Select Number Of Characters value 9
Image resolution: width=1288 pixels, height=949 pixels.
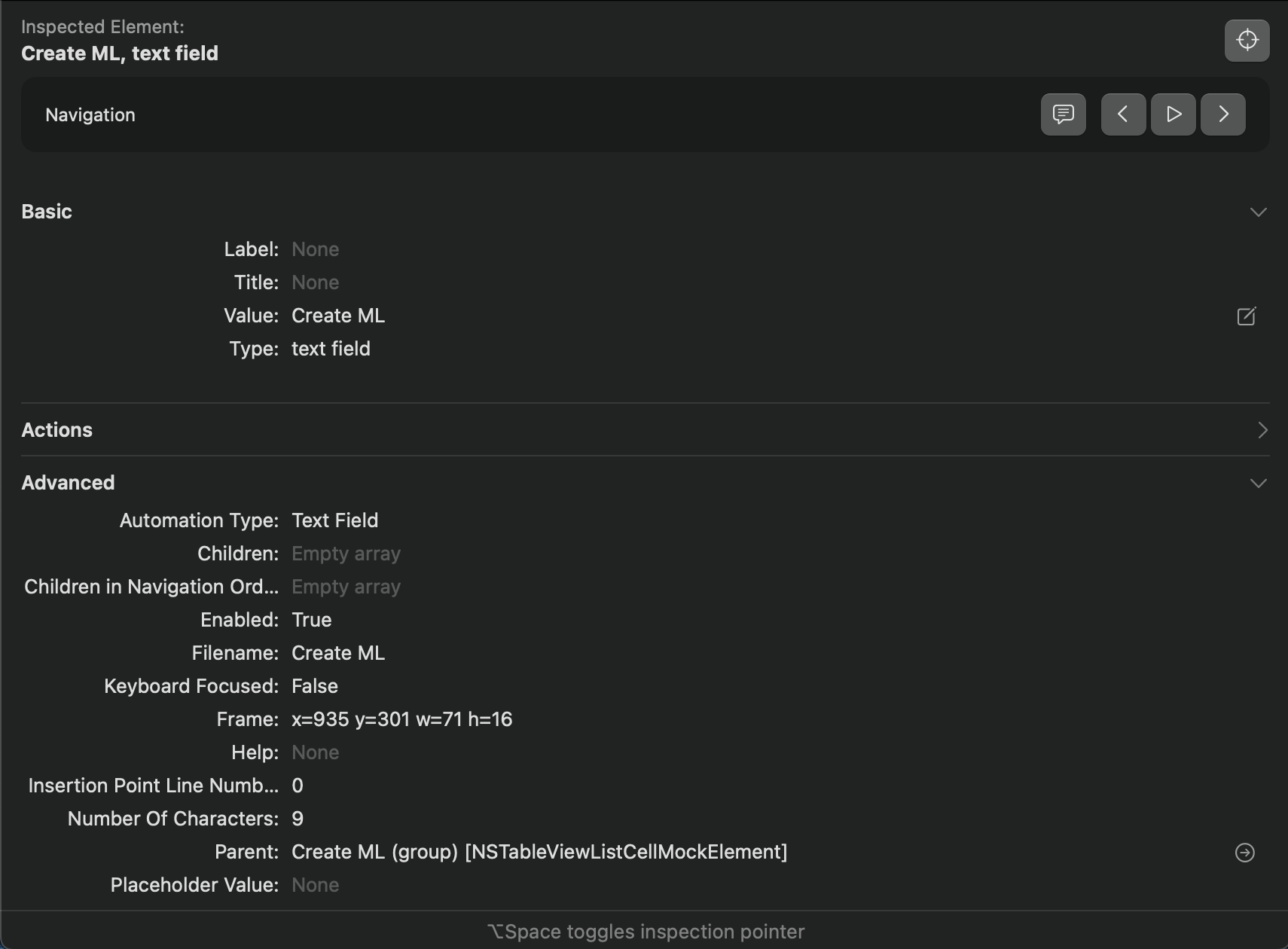point(298,819)
